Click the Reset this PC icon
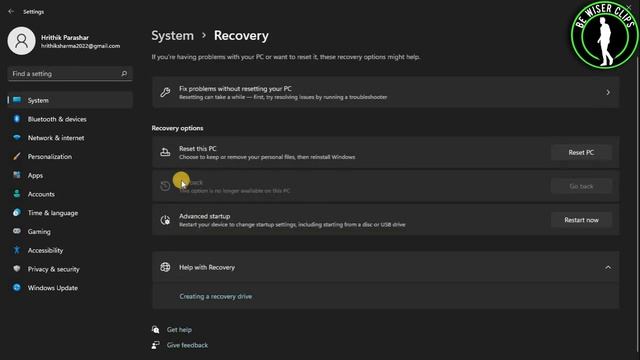Image resolution: width=640 pixels, height=360 pixels. click(x=165, y=152)
